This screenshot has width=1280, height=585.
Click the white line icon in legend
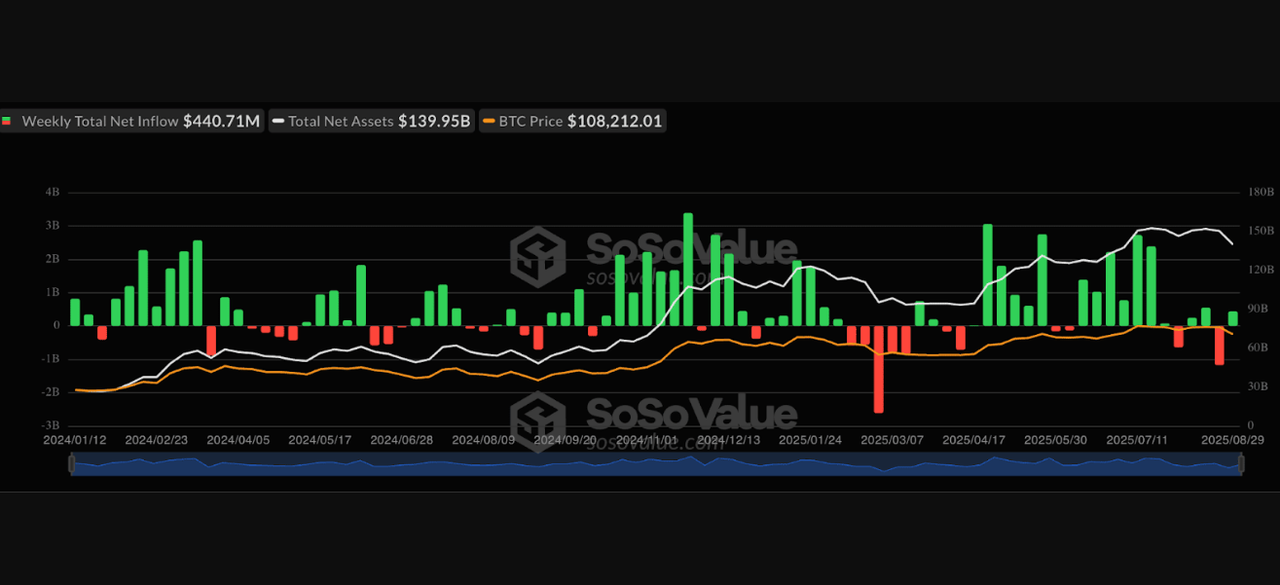278,121
